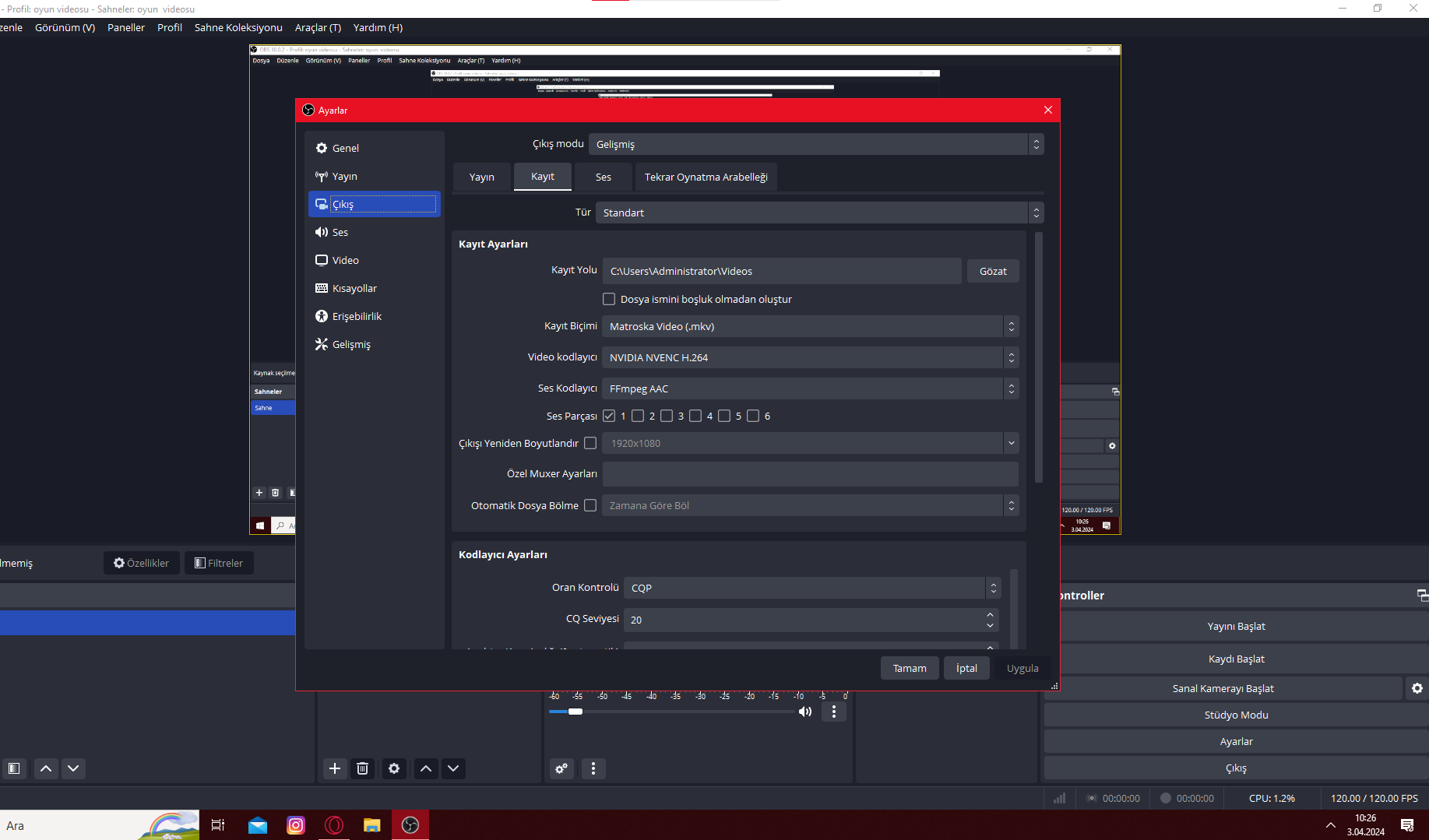Move scene down with arrow icon
This screenshot has width=1429, height=840.
[x=73, y=768]
